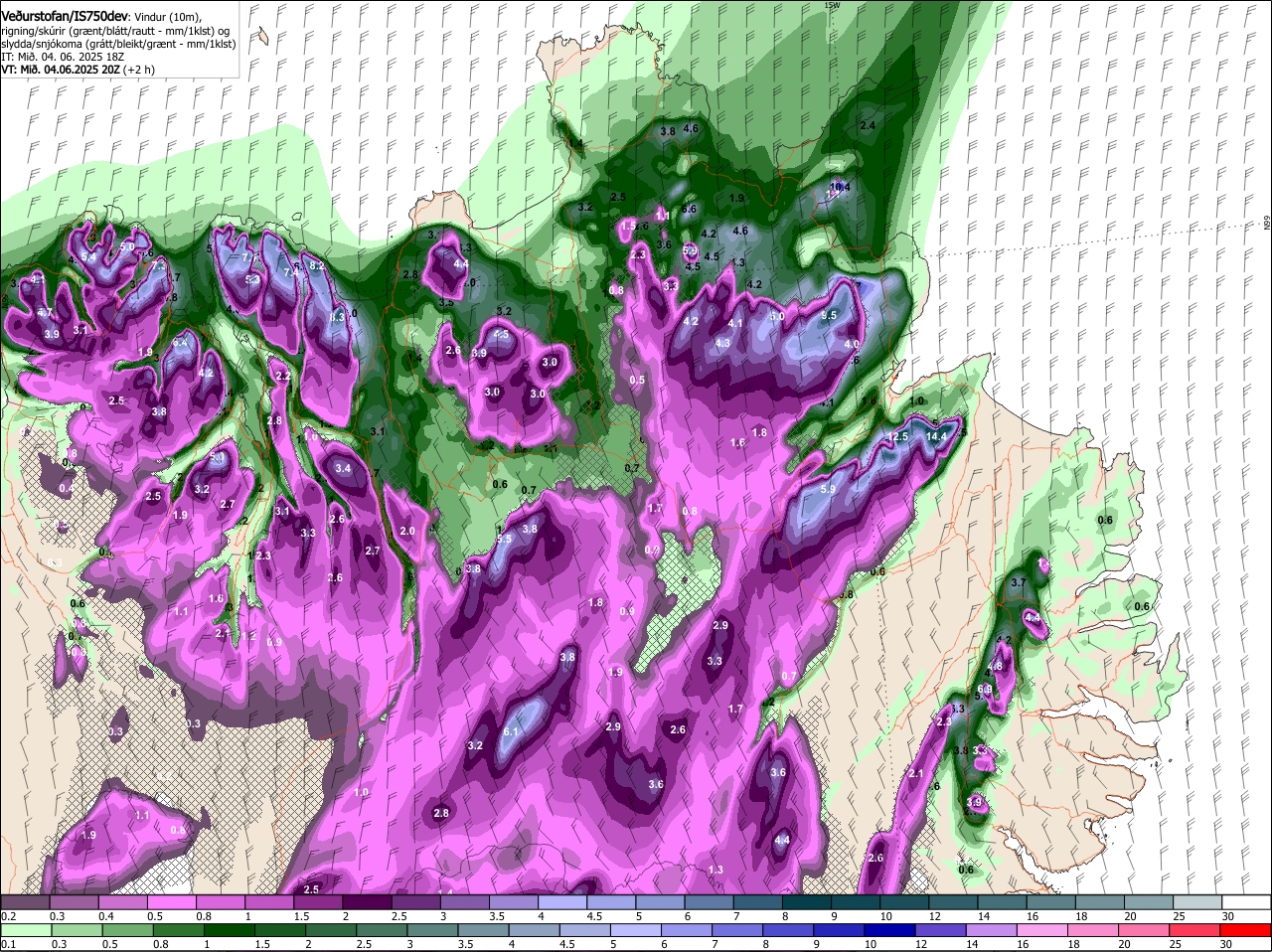This screenshot has height=952, width=1272.
Task: Select the dark mauve 0.2 swatch in the snow legend
Action: click(x=26, y=902)
